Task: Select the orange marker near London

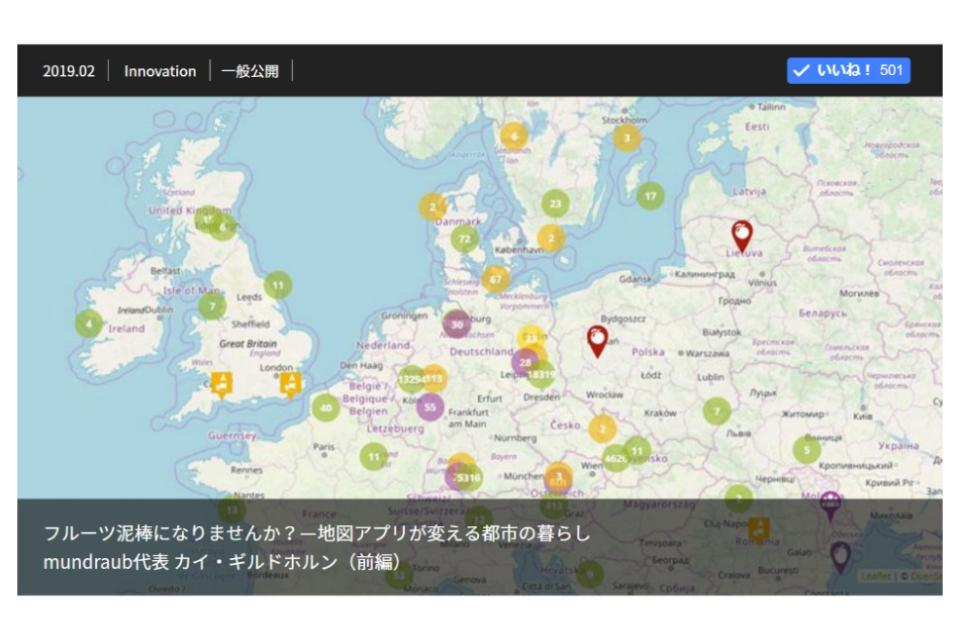Action: pos(291,383)
